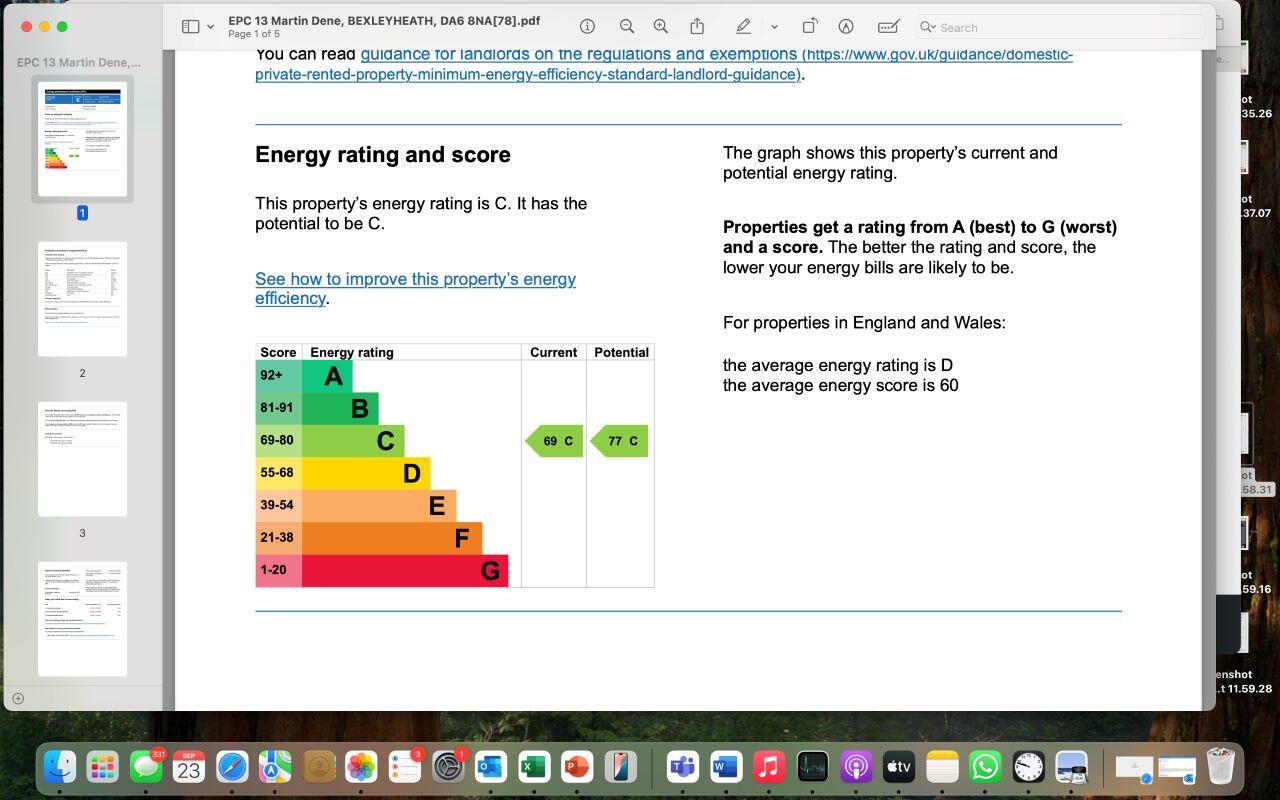Jump to page 3 thumbnail

[82, 459]
